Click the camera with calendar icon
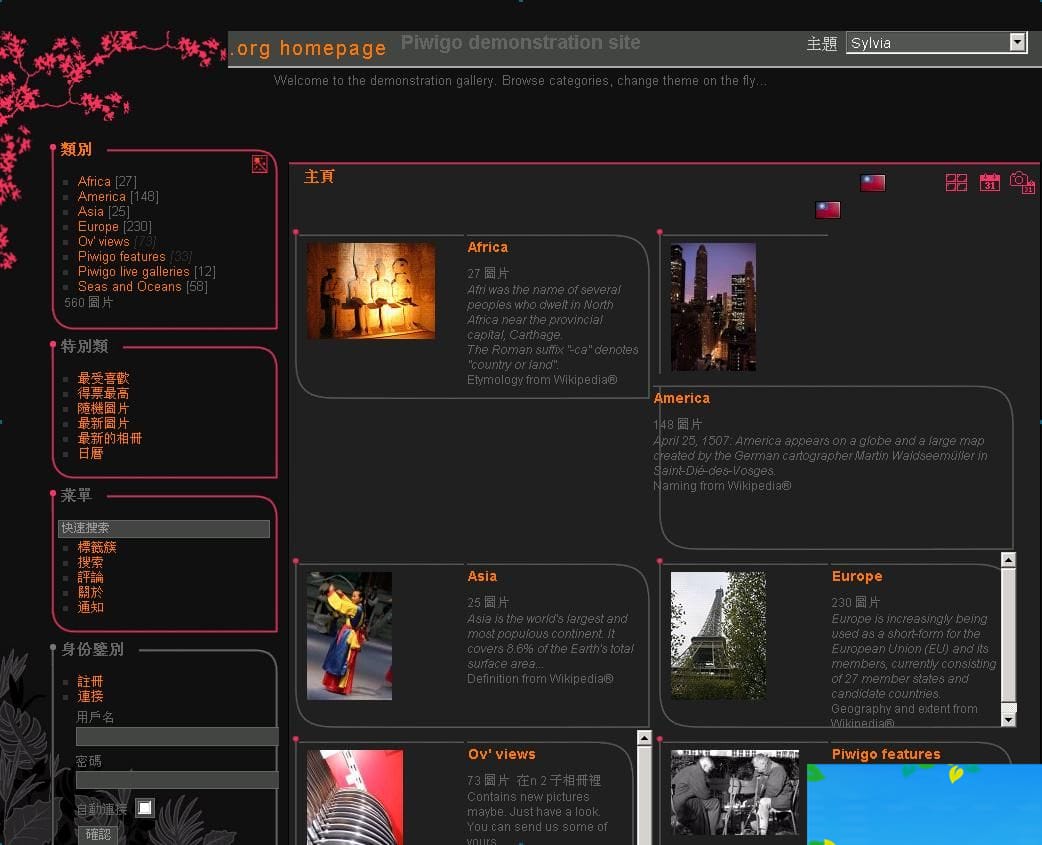This screenshot has height=845, width=1042. pyautogui.click(x=1021, y=182)
